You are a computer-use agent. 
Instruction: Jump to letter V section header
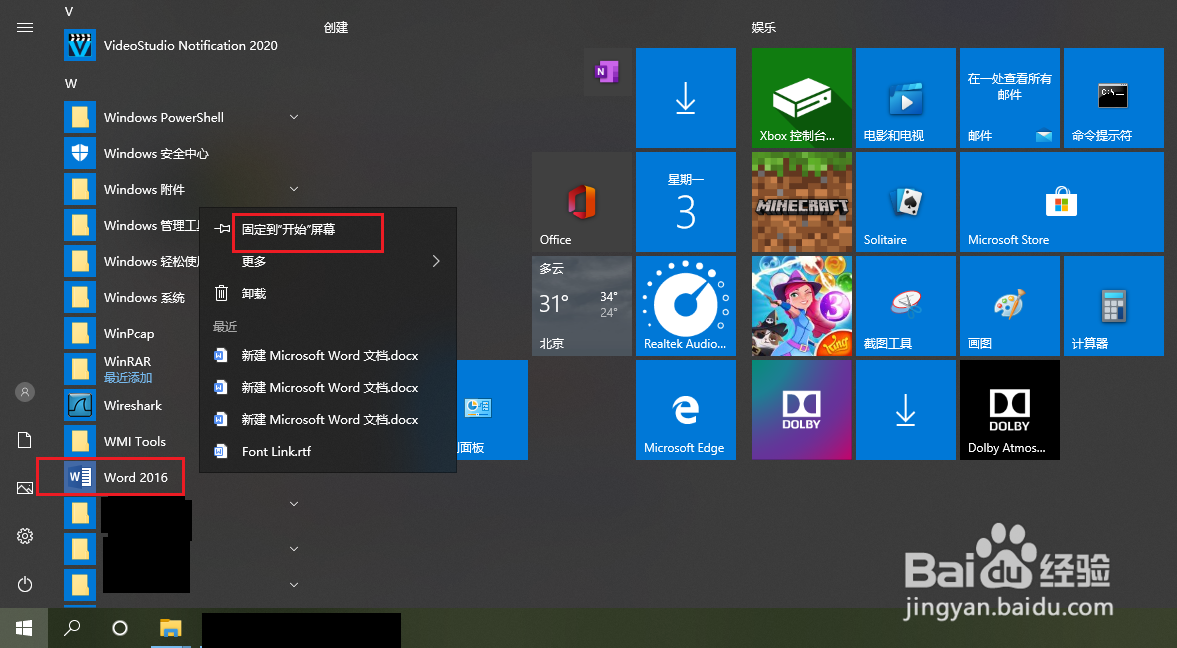pos(69,11)
